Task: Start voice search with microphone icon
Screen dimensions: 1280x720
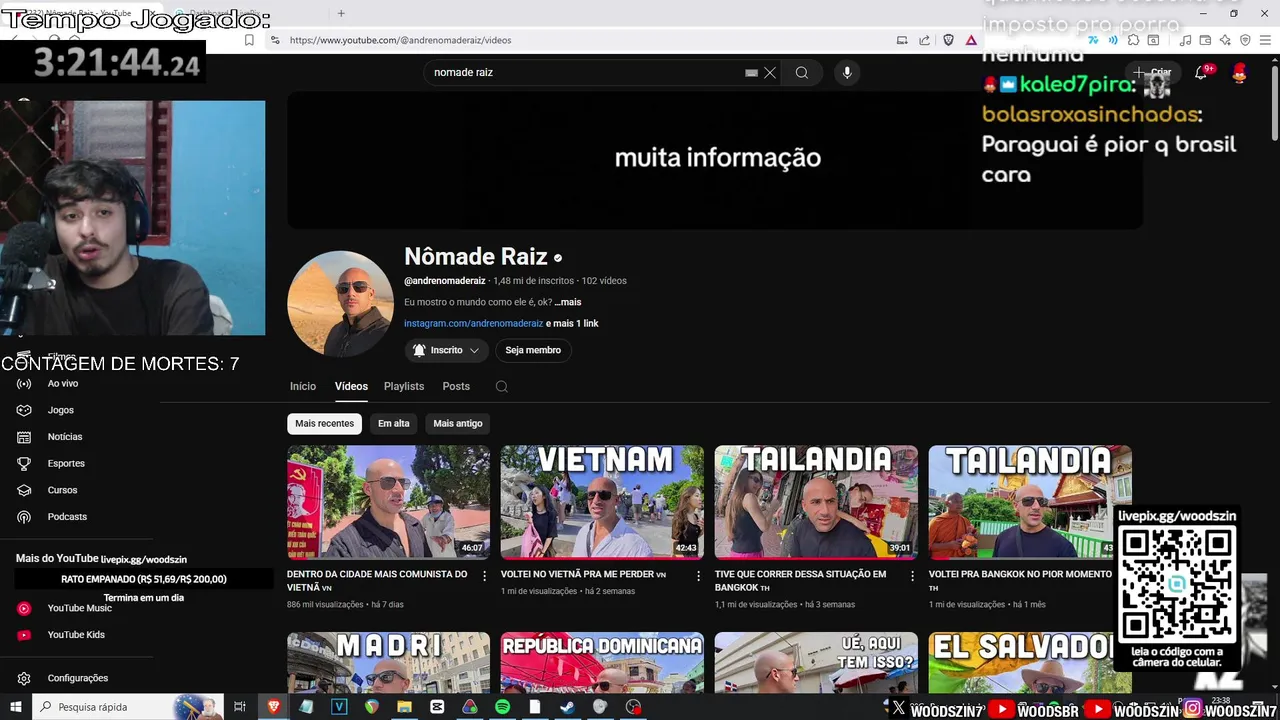Action: (x=847, y=72)
